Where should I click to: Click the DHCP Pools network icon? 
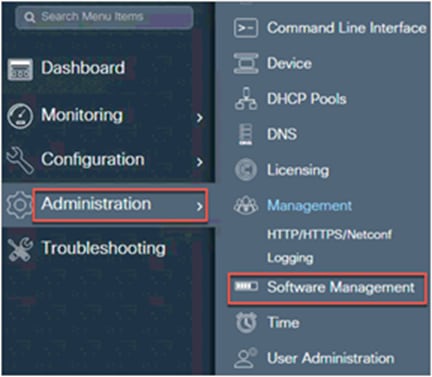[x=246, y=99]
